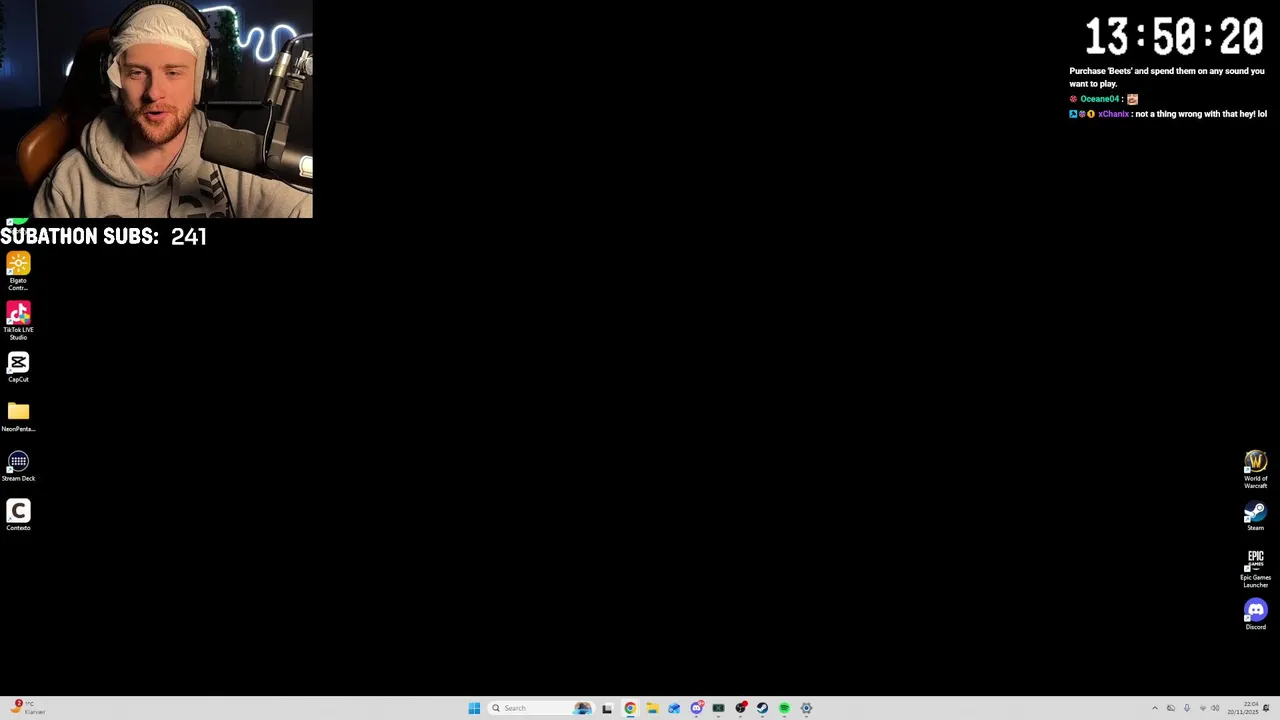This screenshot has width=1280, height=720.
Task: Click the username xChanix in chat
Action: 1113,114
